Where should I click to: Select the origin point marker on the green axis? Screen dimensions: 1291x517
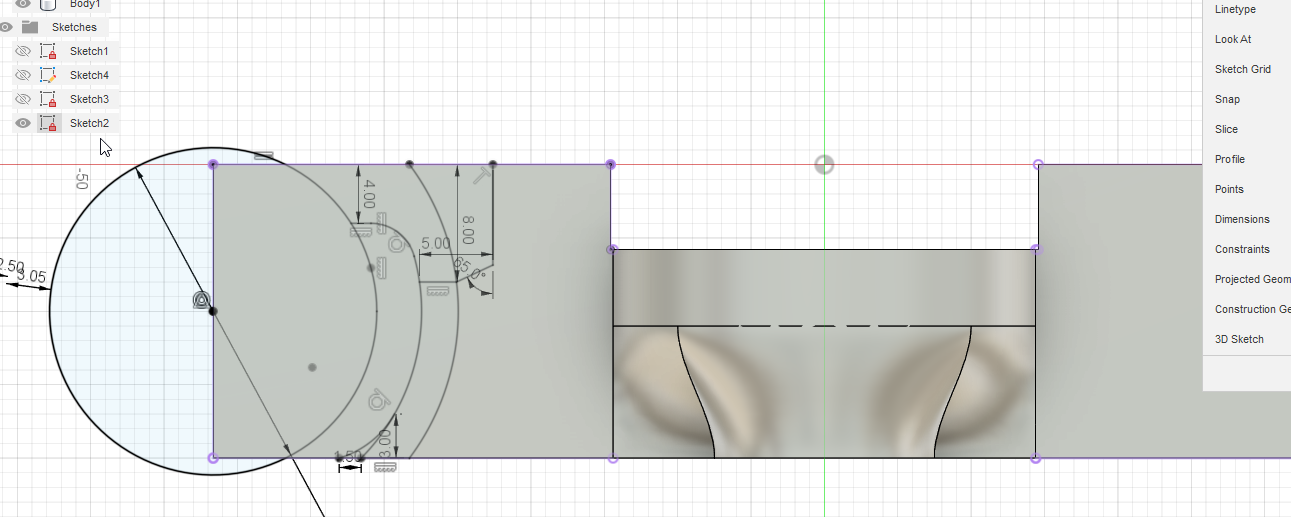tap(824, 164)
